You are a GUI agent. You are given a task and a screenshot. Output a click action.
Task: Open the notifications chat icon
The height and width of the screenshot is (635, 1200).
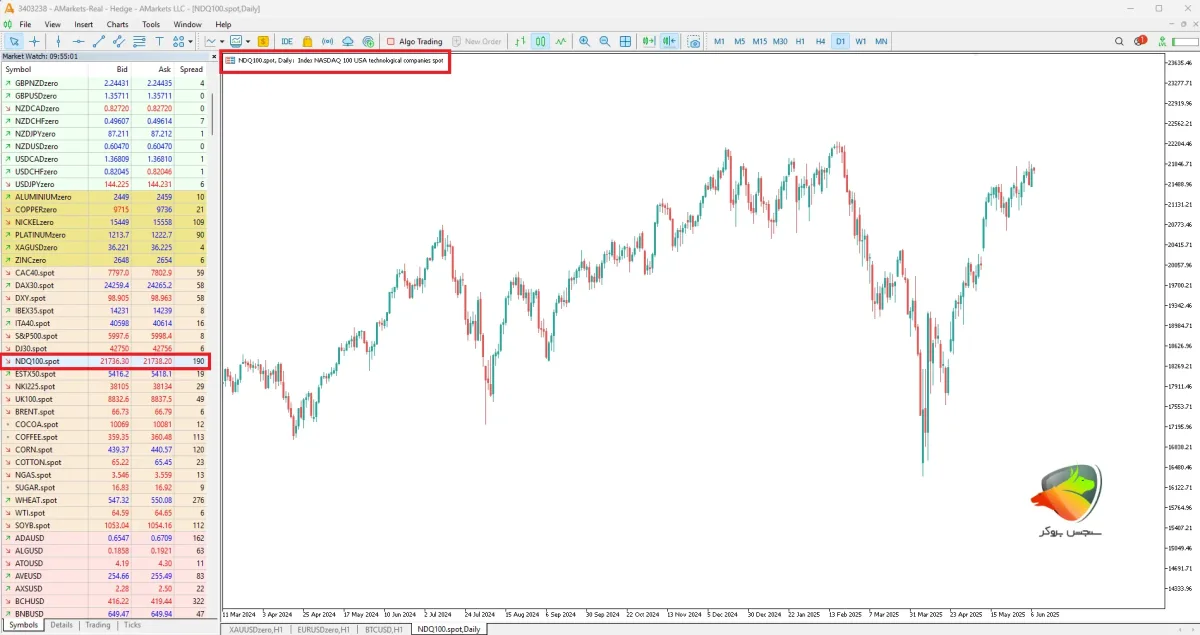pos(1141,41)
